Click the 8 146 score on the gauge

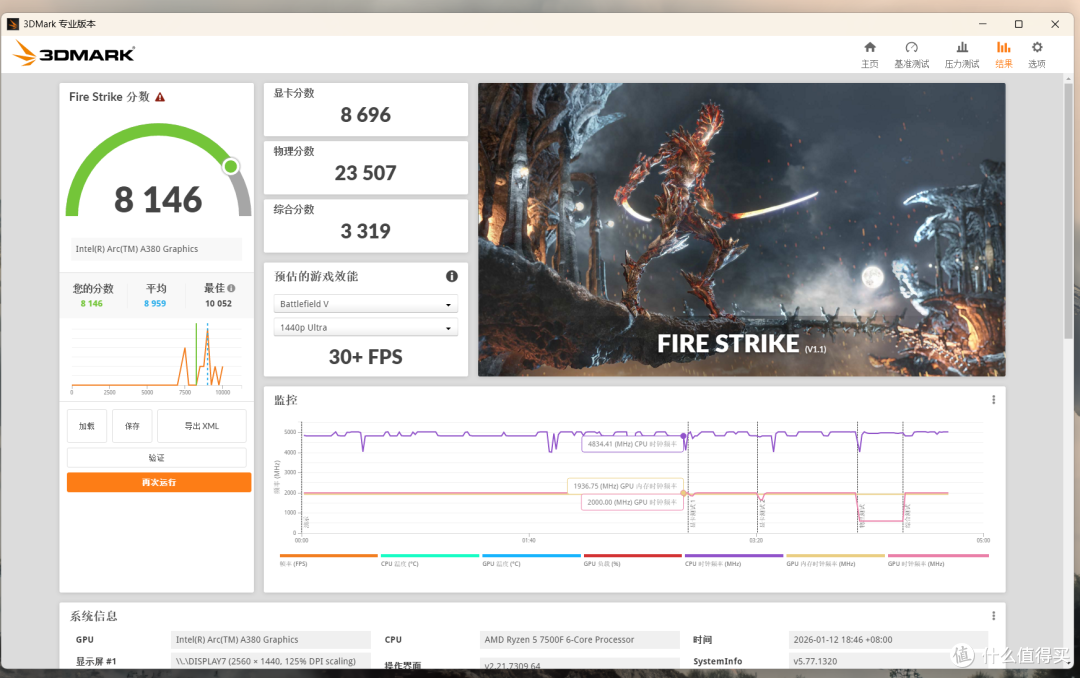click(158, 200)
